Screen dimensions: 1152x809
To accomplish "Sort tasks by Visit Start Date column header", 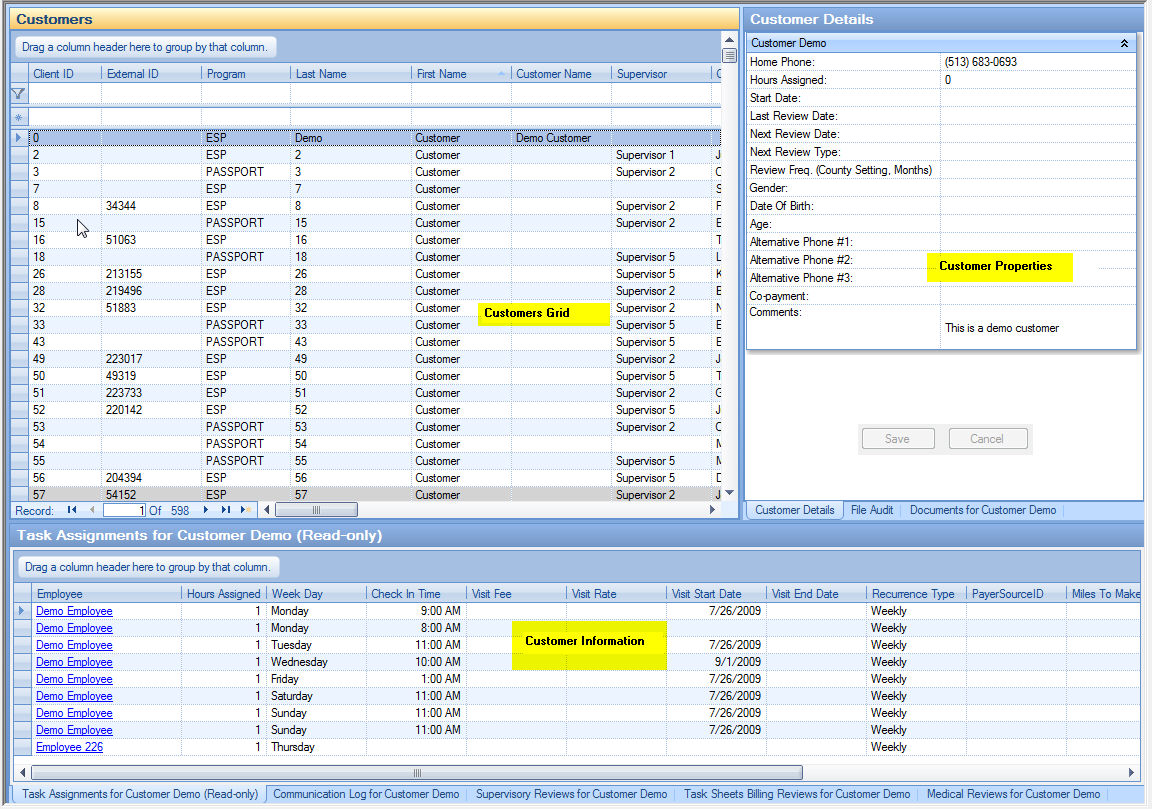I will click(x=716, y=594).
